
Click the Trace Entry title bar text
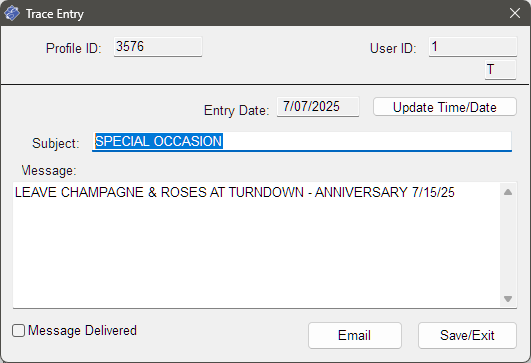click(55, 14)
